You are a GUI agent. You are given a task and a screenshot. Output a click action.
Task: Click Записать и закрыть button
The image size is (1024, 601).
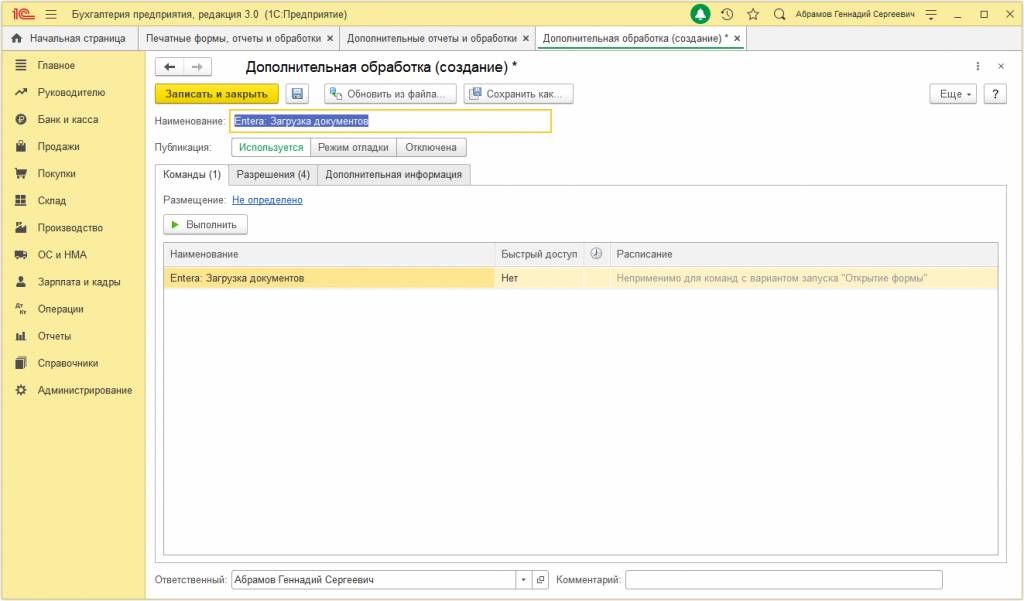click(217, 94)
